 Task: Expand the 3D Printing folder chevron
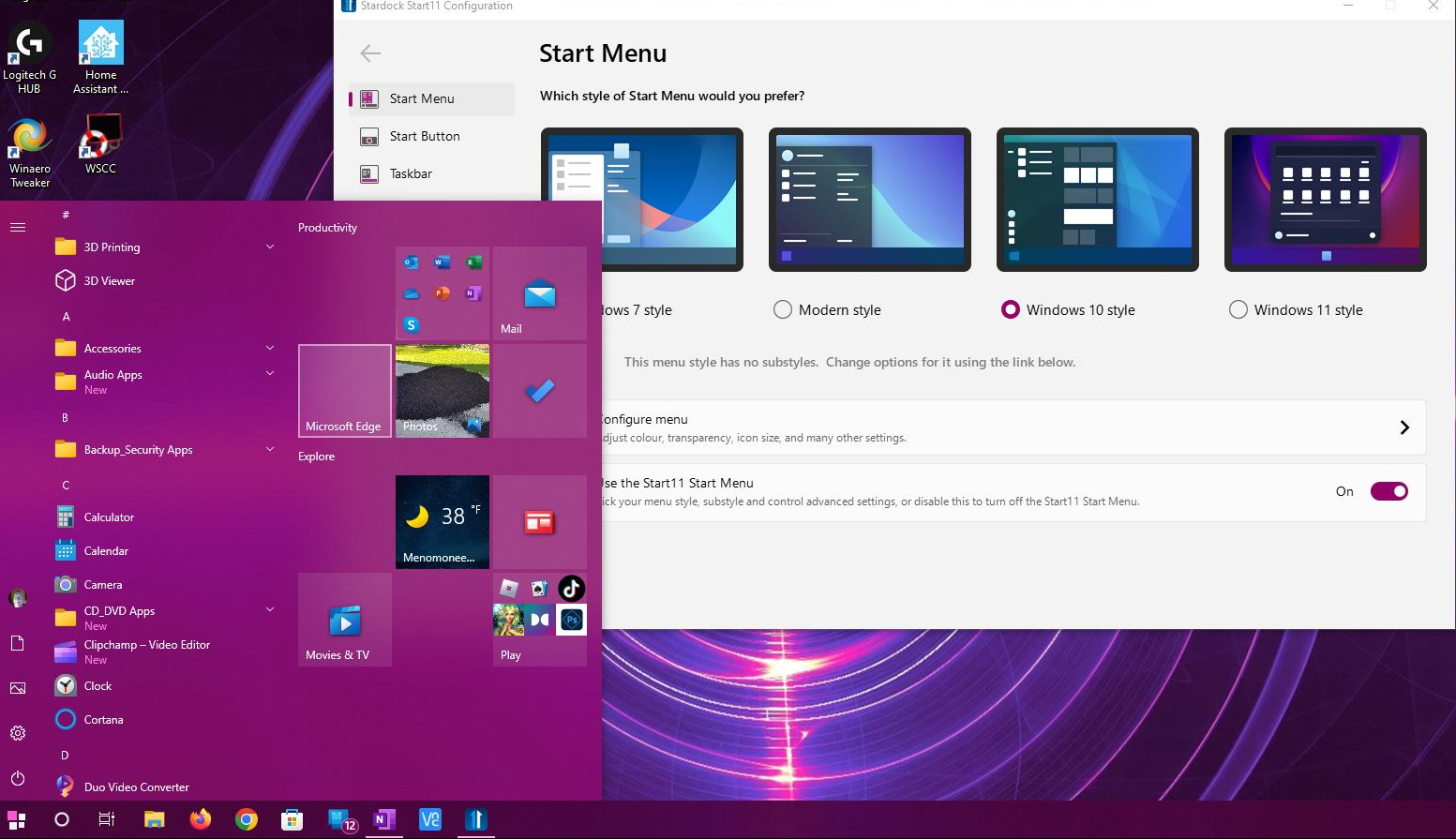[270, 247]
